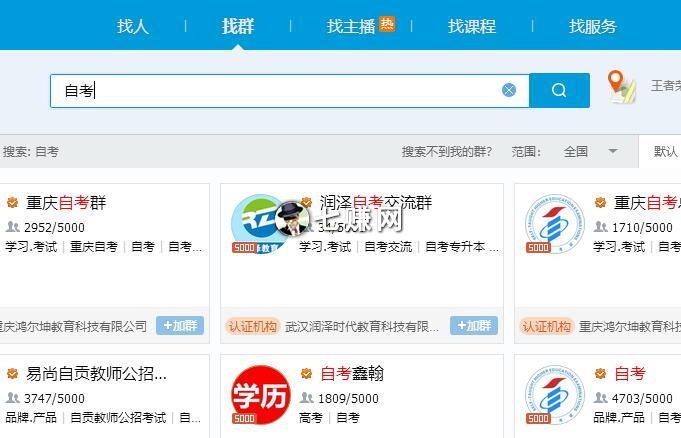
Task: Clear the search box with the X icon
Action: point(509,90)
